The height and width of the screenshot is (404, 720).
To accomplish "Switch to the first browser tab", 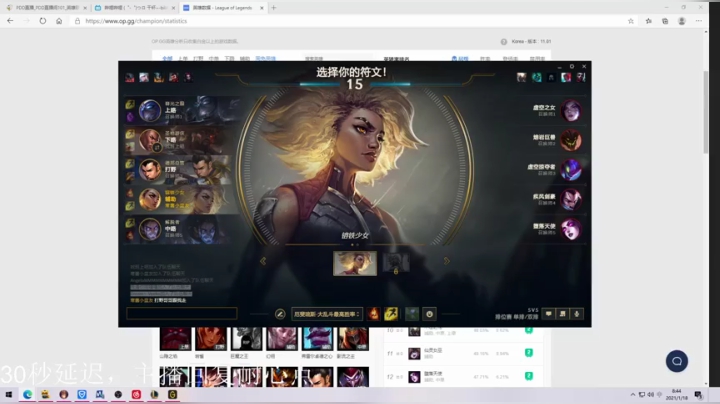I will click(x=46, y=8).
